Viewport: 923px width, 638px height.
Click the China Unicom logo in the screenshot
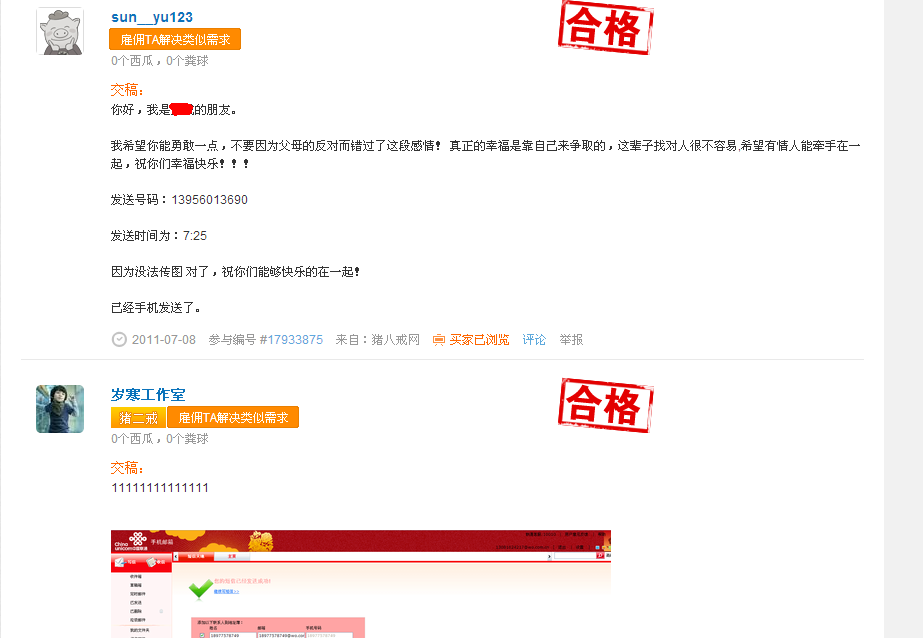point(131,541)
